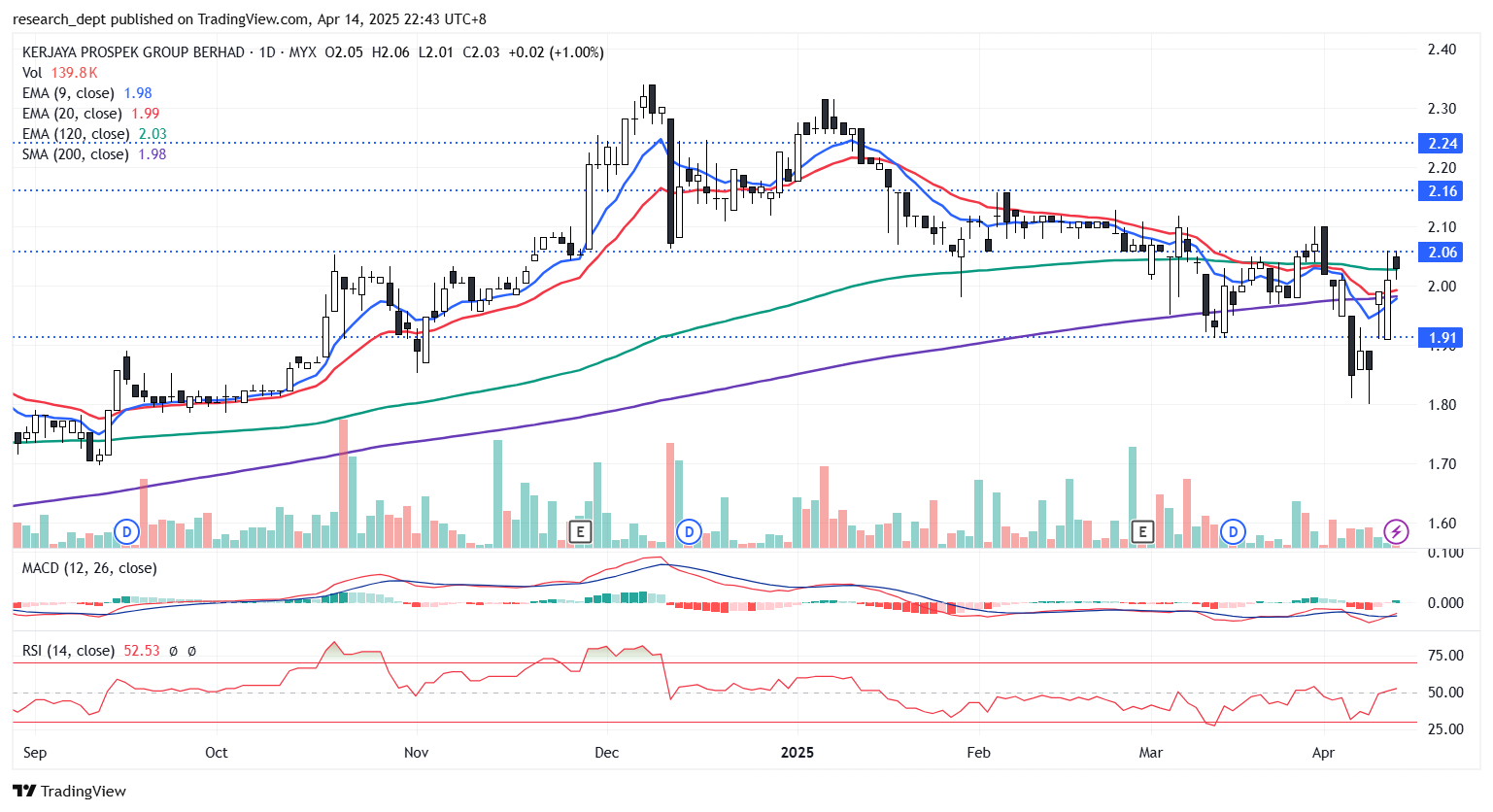This screenshot has width=1493, height=812.
Task: Click the close value C2.03
Action: pyautogui.click(x=481, y=51)
